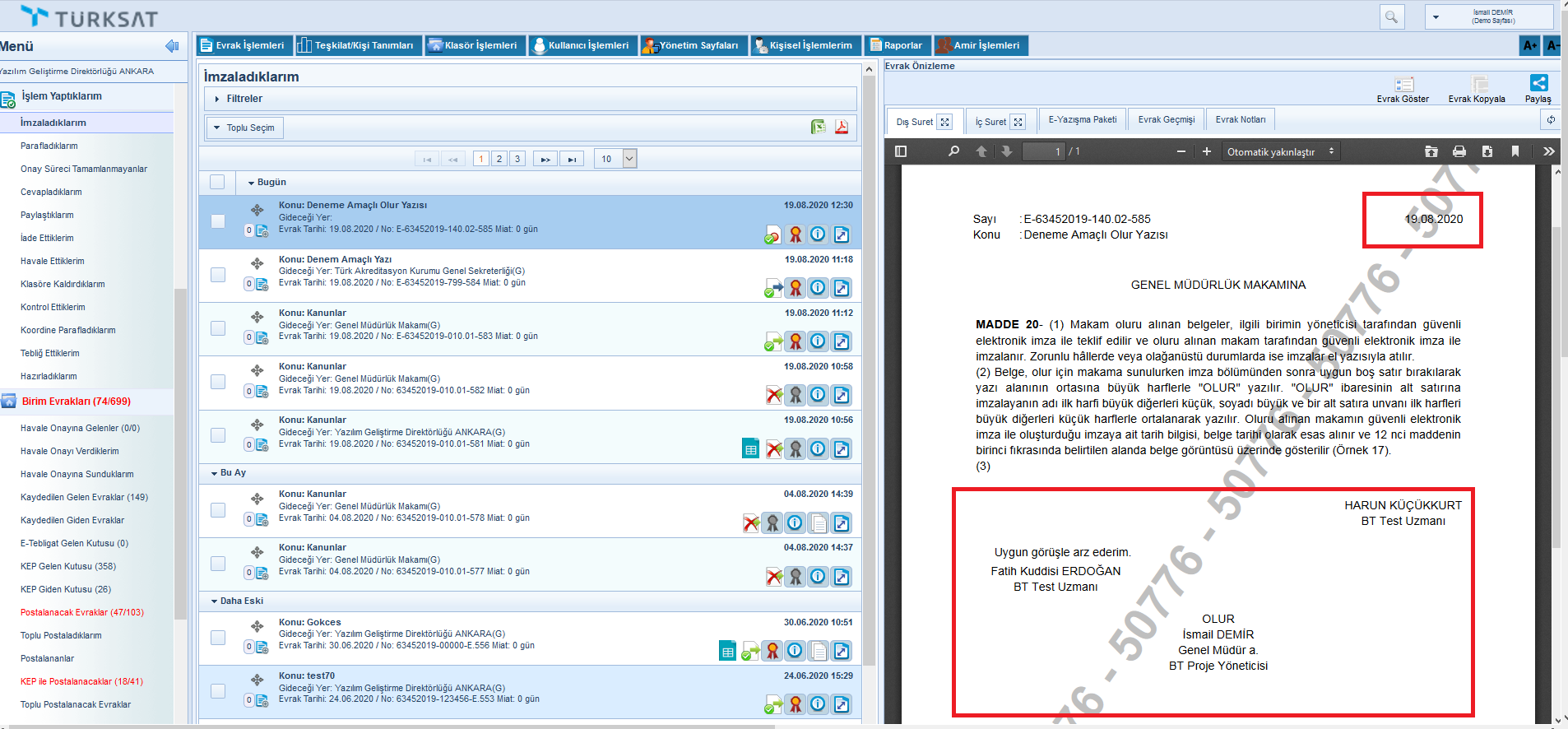This screenshot has height=729, width=1568.
Task: Go to page 2 of results
Action: click(x=499, y=159)
